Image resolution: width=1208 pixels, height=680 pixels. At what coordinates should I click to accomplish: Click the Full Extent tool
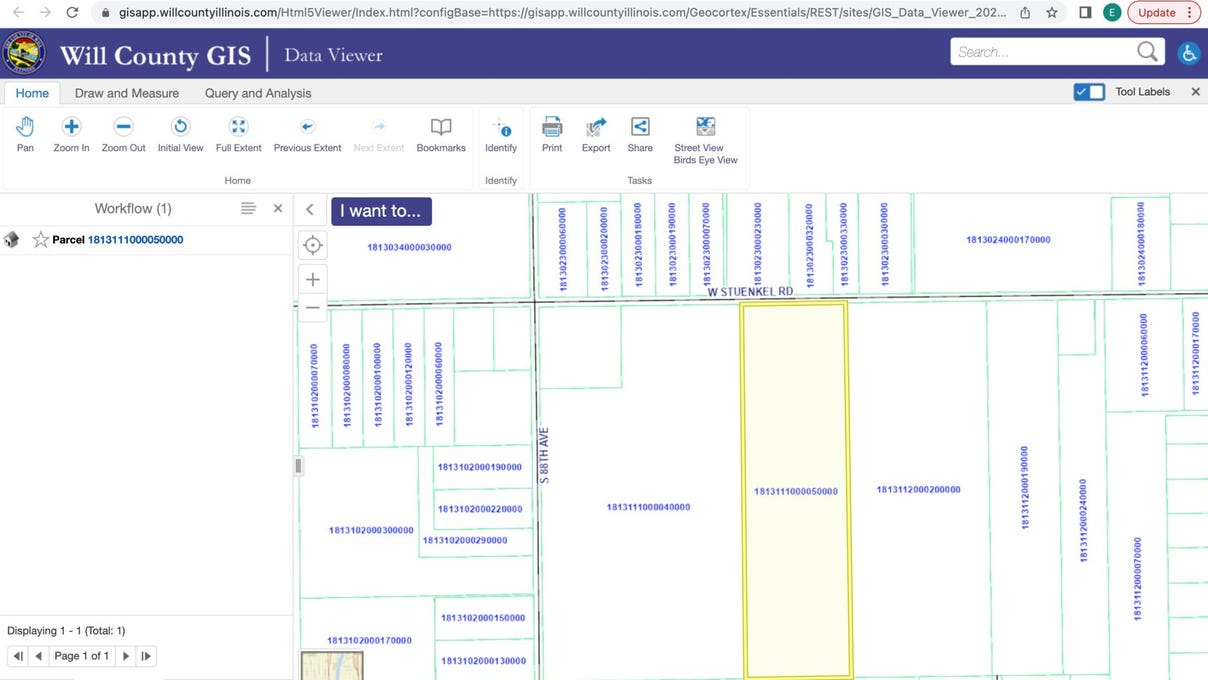pos(238,134)
